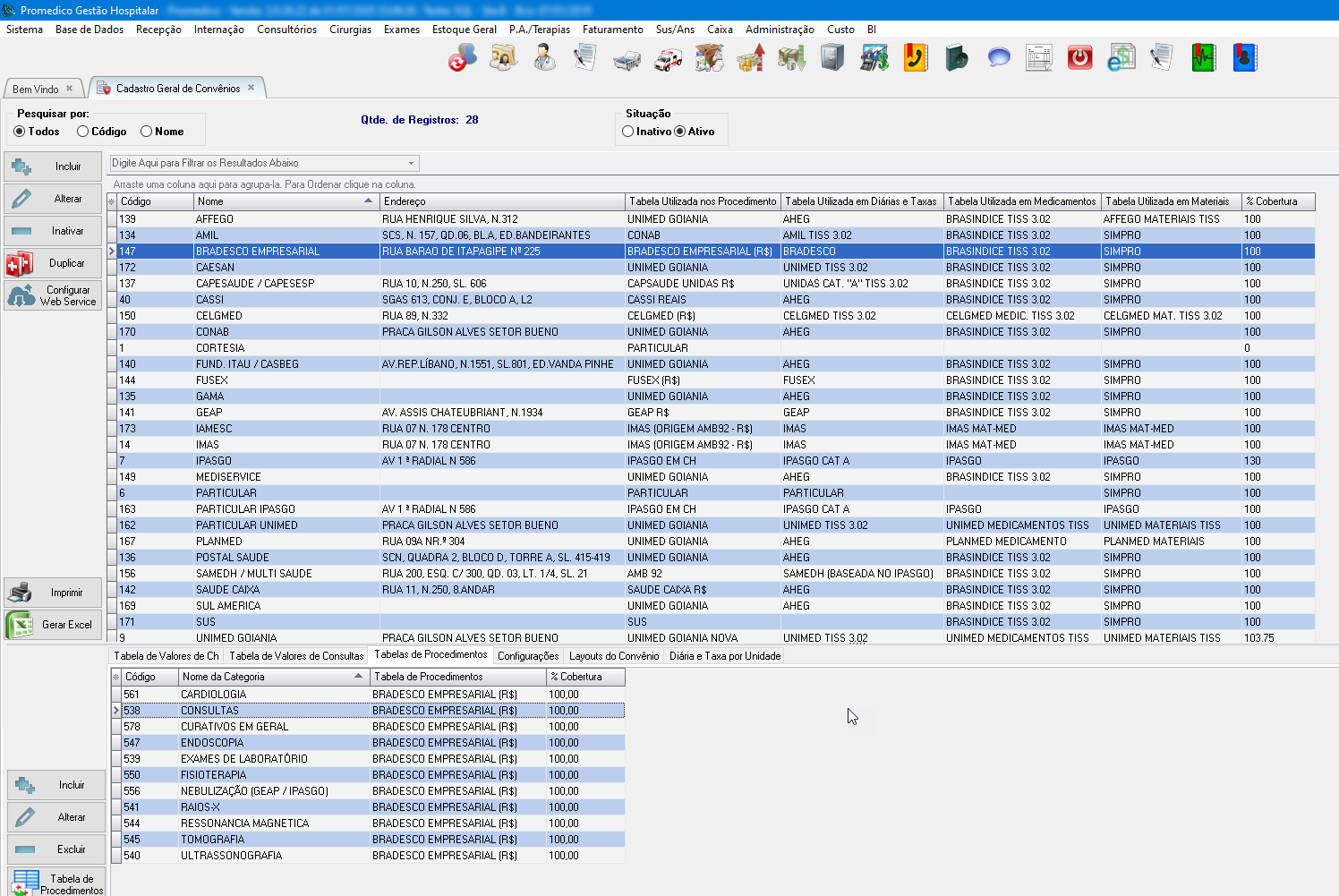Click the Excluir button
The image size is (1339, 896).
point(56,849)
